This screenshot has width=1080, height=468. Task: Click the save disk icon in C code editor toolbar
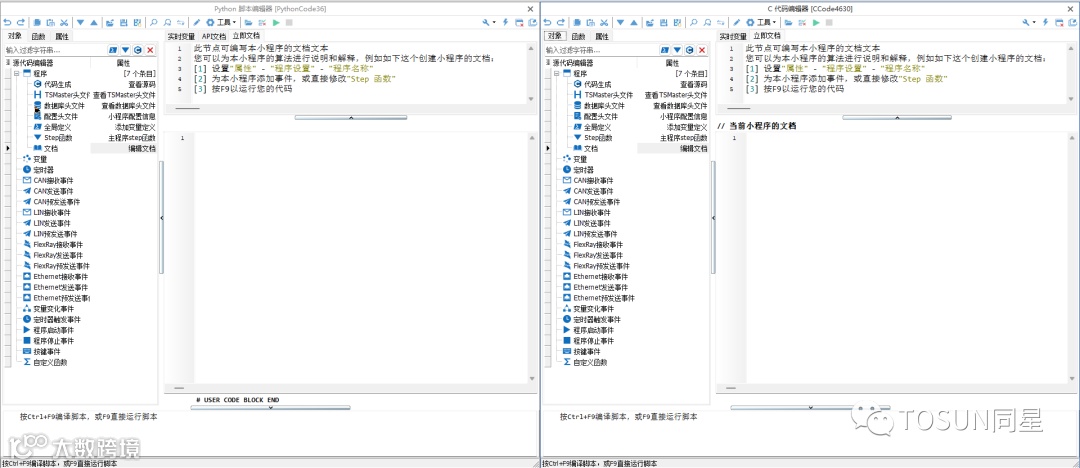[664, 22]
